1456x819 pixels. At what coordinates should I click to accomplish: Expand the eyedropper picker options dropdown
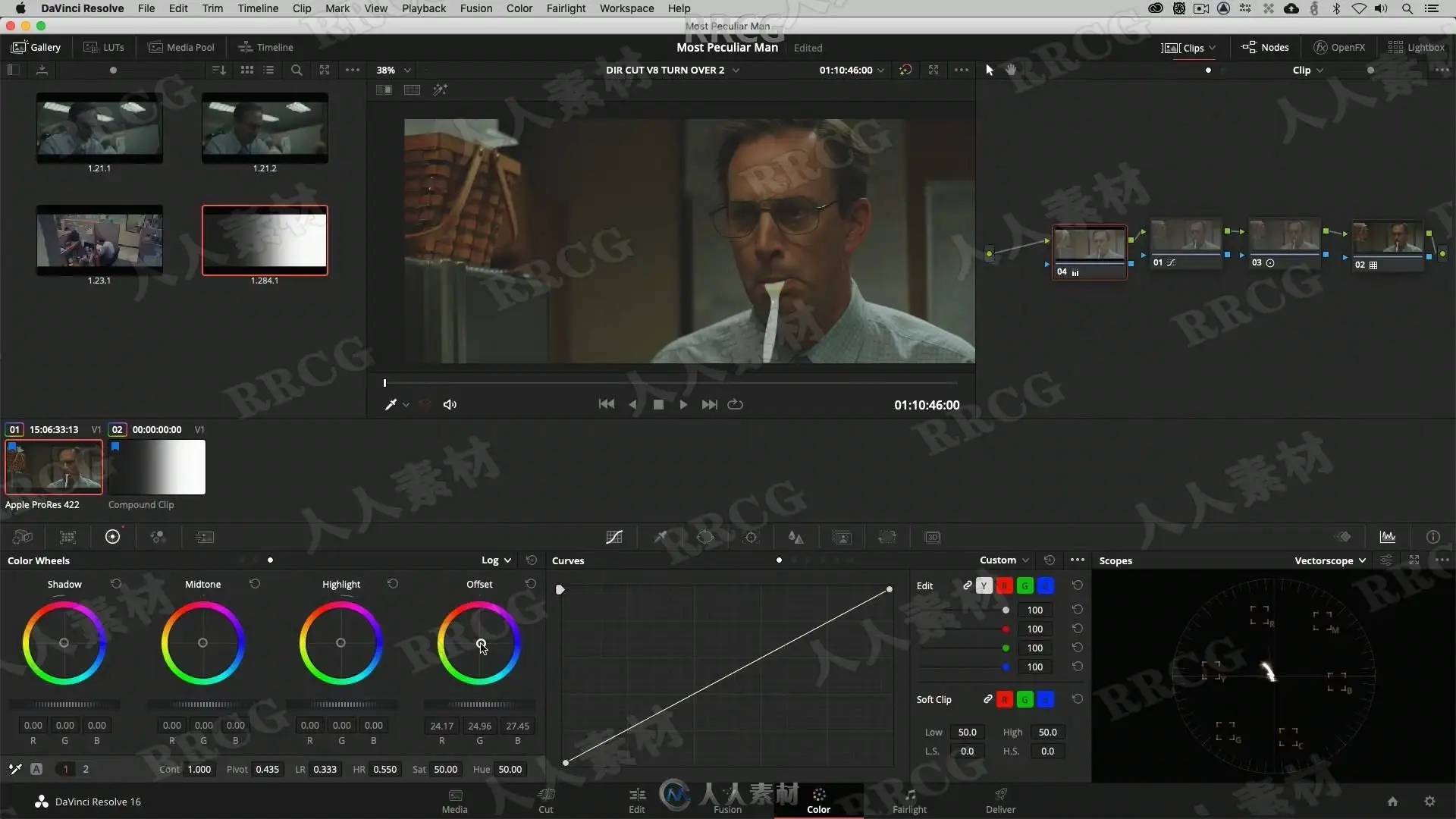(x=406, y=405)
